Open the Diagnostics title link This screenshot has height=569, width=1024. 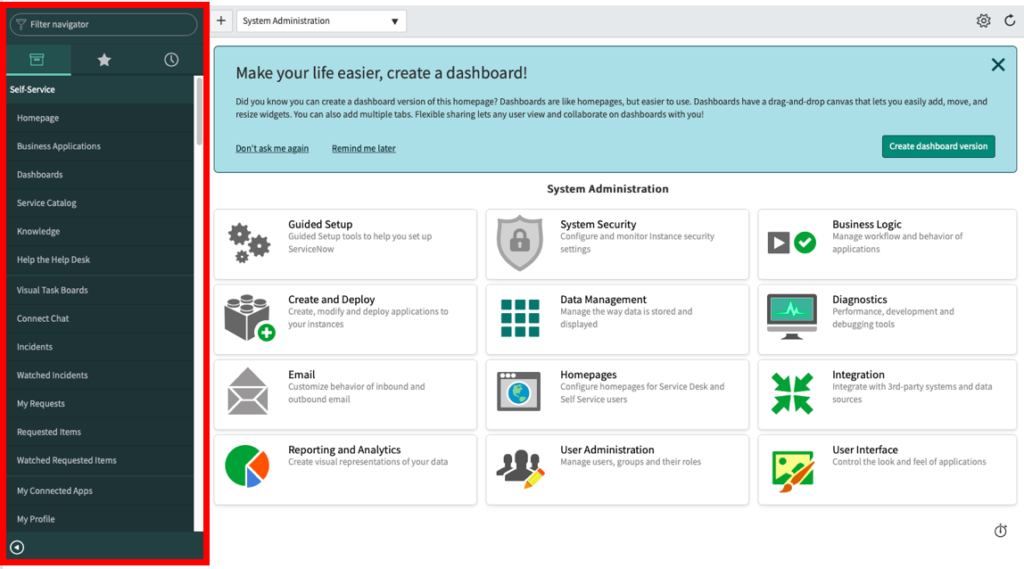(859, 299)
